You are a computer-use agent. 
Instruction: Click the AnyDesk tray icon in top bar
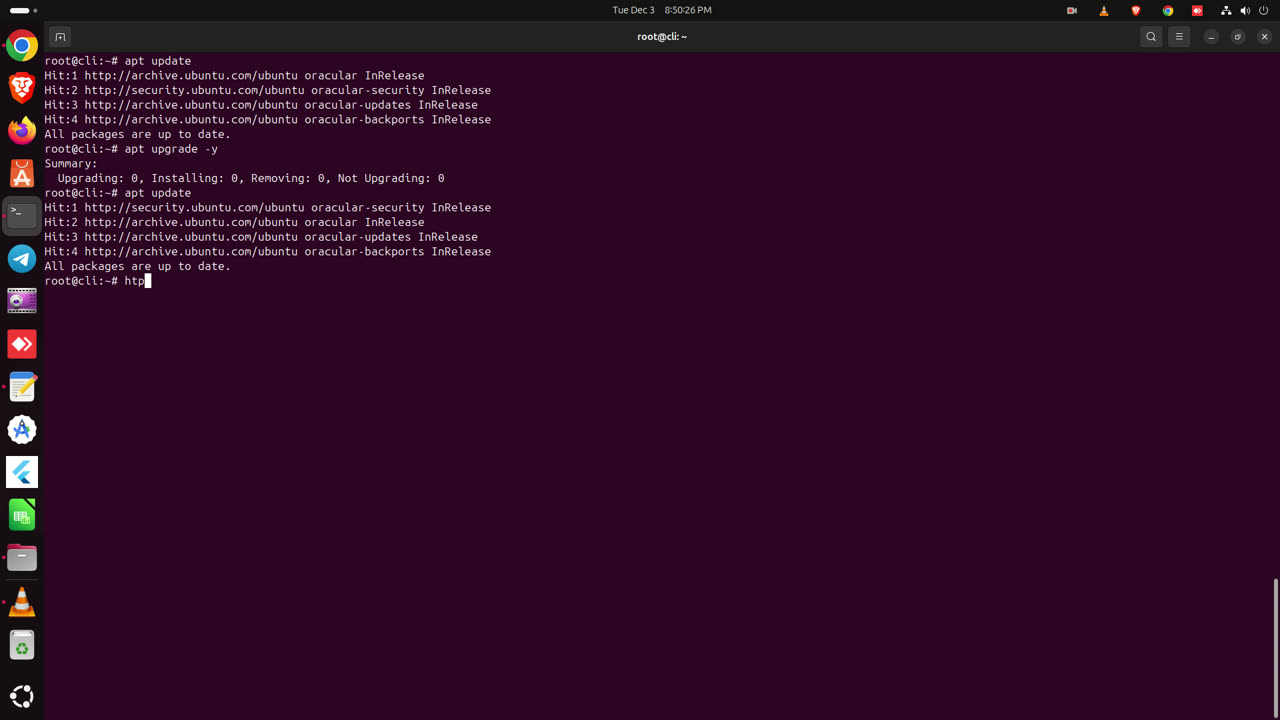[x=1197, y=10]
